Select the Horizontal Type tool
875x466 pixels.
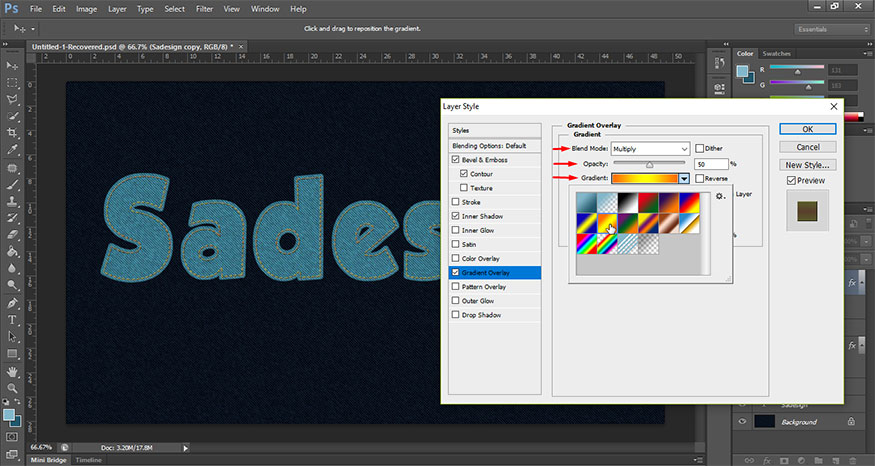click(12, 320)
